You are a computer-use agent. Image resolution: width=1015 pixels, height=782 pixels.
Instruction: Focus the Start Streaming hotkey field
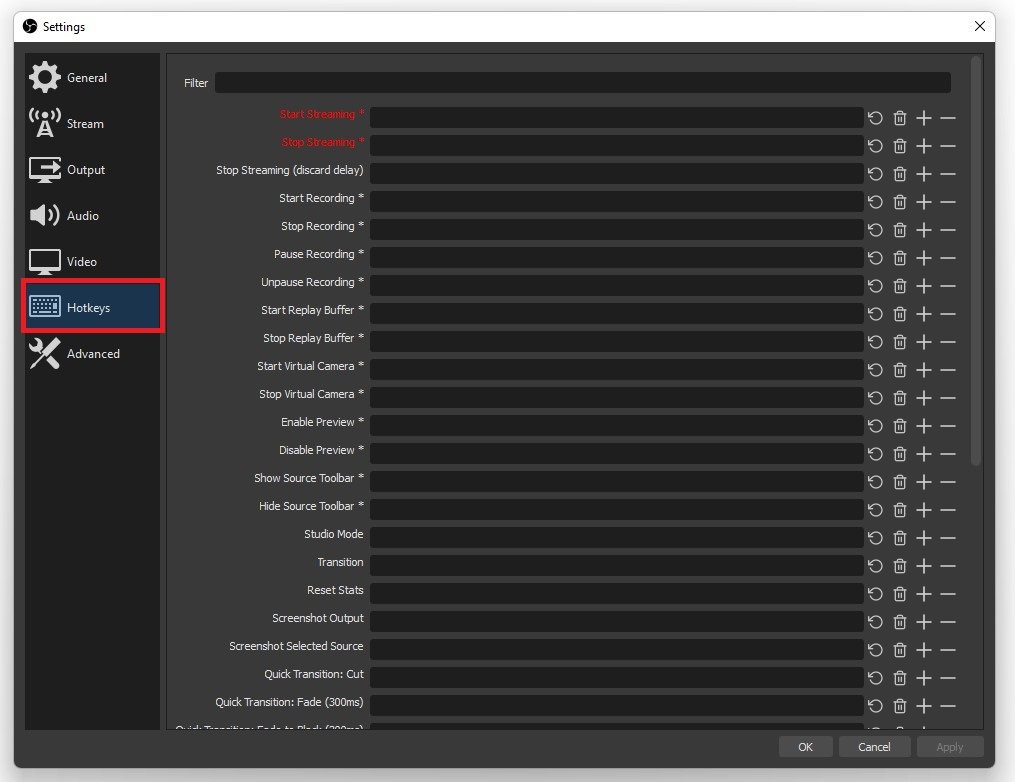pyautogui.click(x=616, y=117)
